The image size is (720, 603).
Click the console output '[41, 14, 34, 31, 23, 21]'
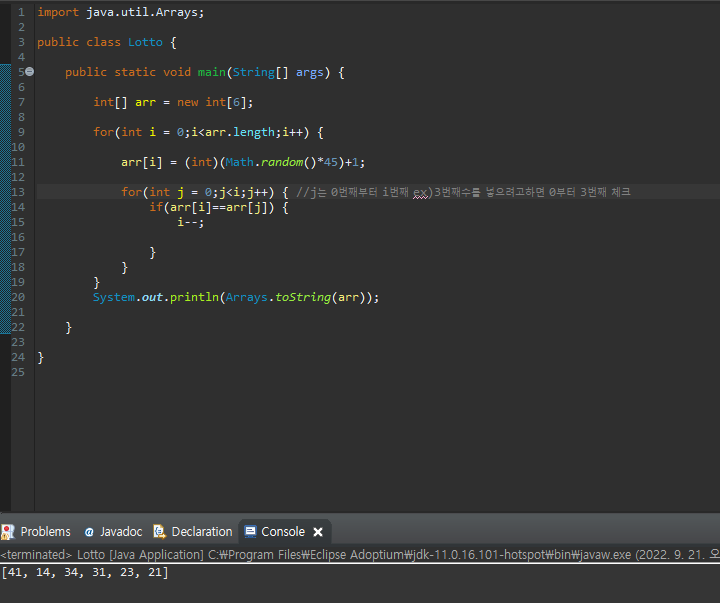(x=85, y=572)
